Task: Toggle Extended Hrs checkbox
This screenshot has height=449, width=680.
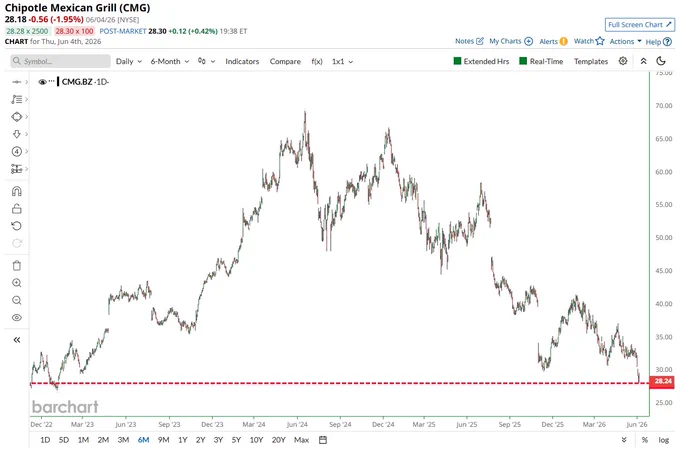Action: click(457, 61)
